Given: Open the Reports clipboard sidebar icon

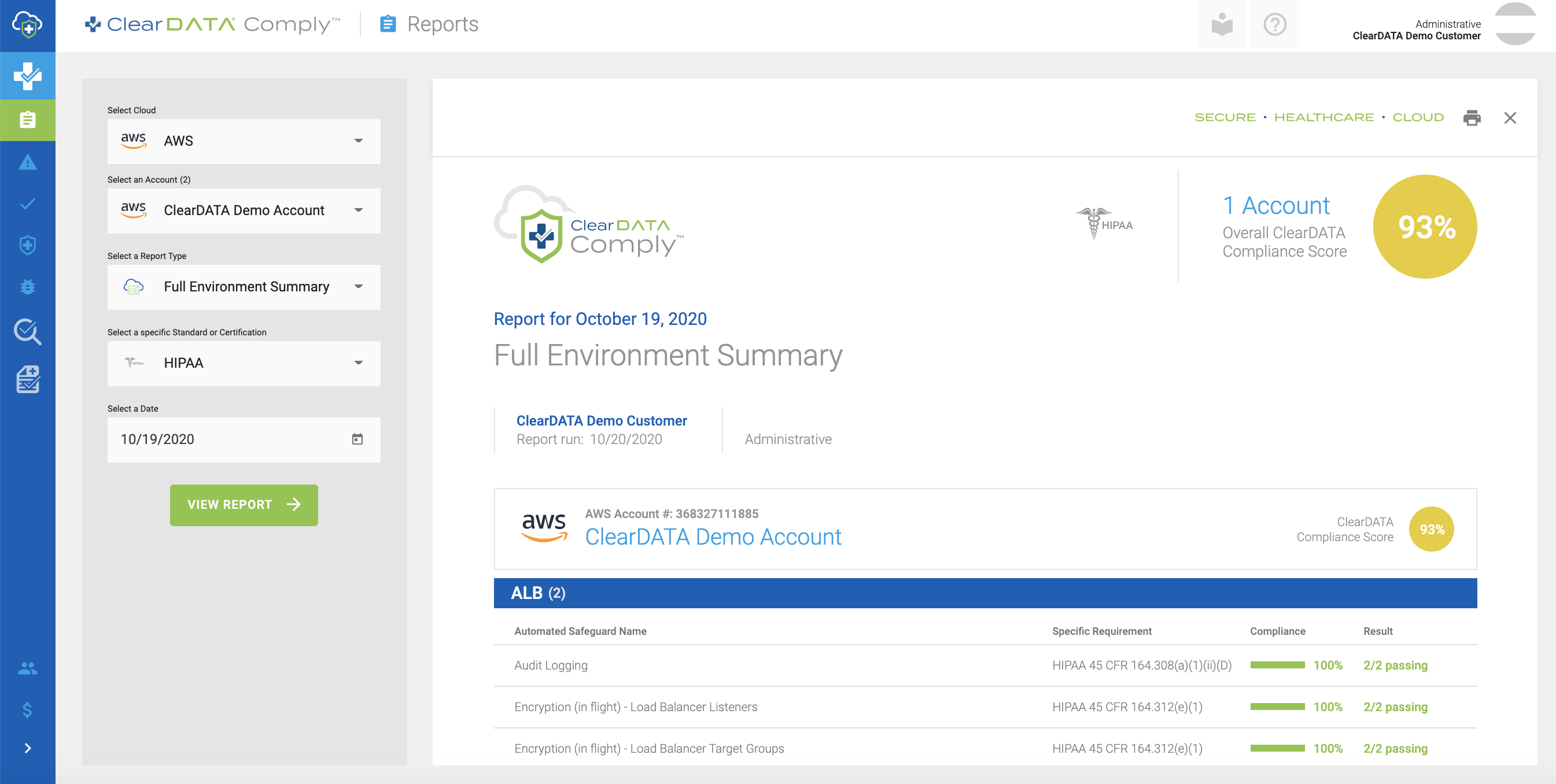Looking at the screenshot, I should (x=27, y=120).
